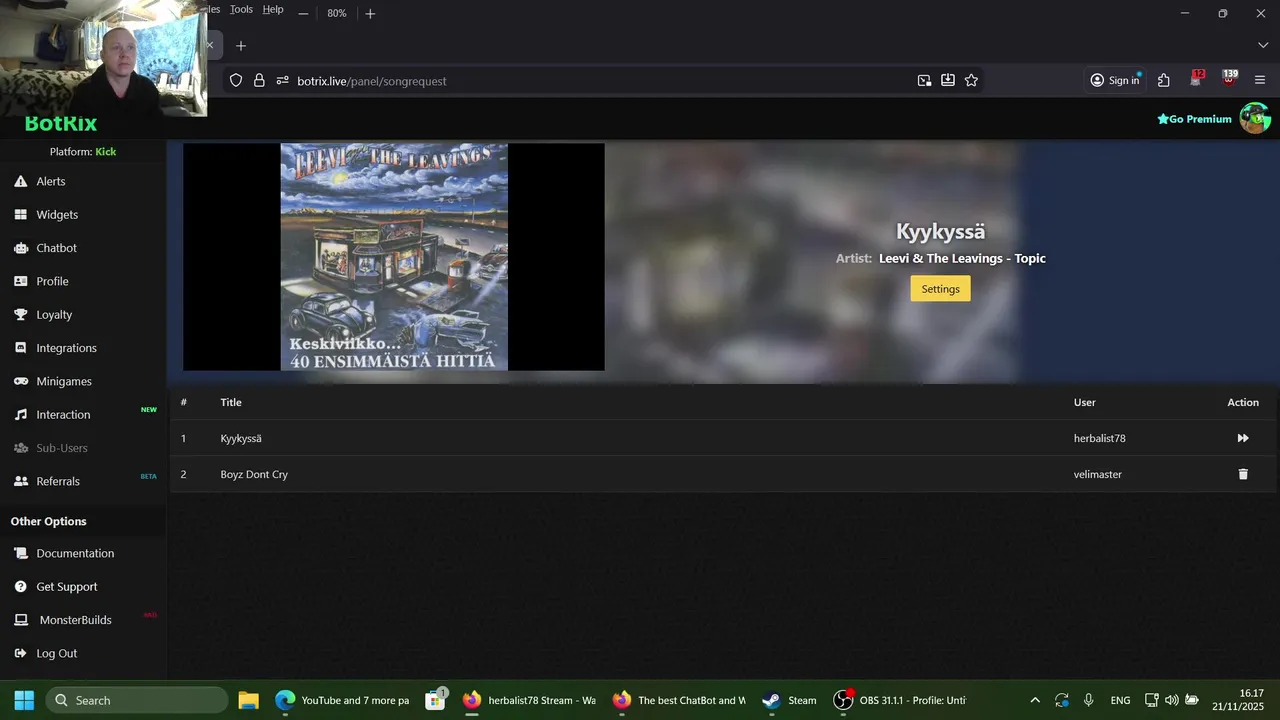Click the extension icon with 12 badge
Screen dimensions: 1280x720
[x=1196, y=79]
